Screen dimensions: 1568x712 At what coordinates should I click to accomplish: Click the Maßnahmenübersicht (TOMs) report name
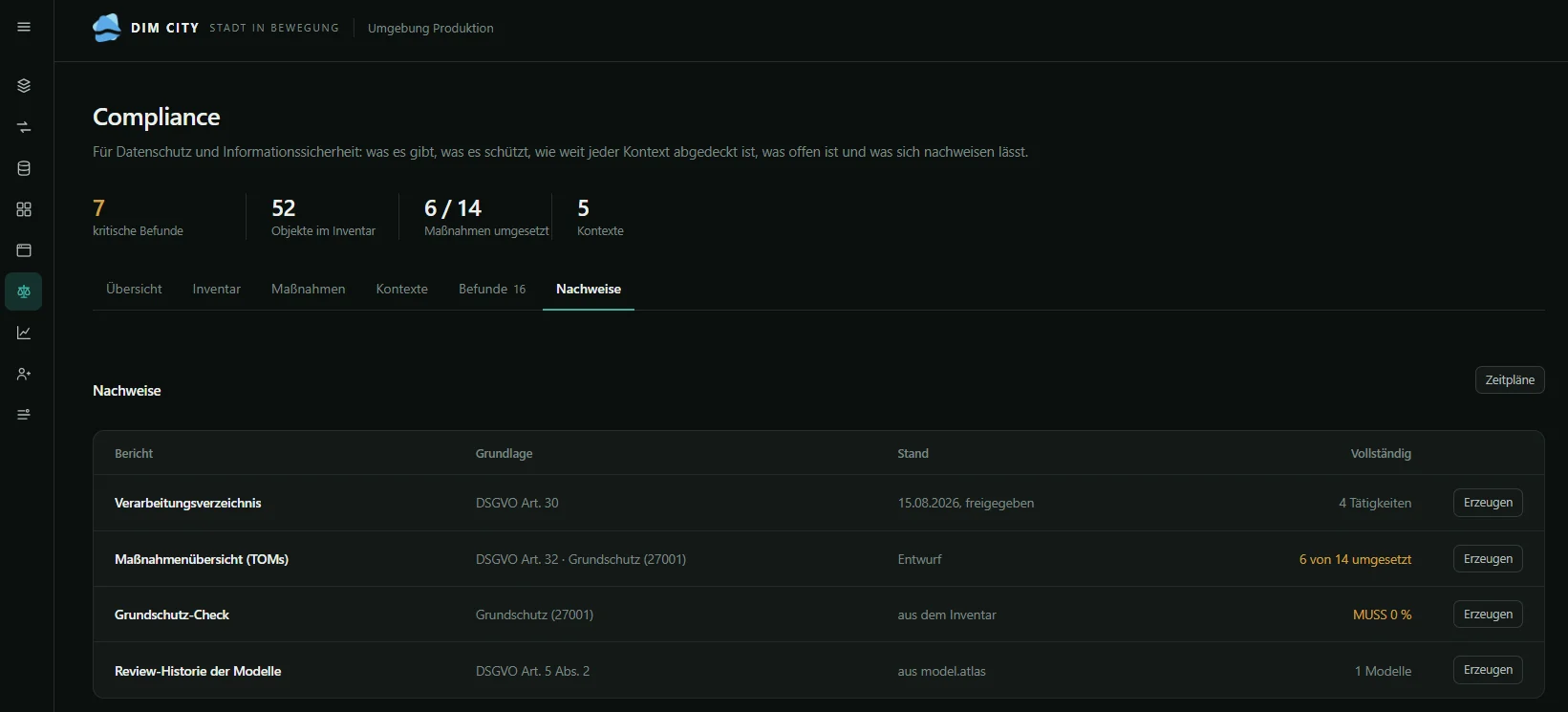click(x=202, y=559)
